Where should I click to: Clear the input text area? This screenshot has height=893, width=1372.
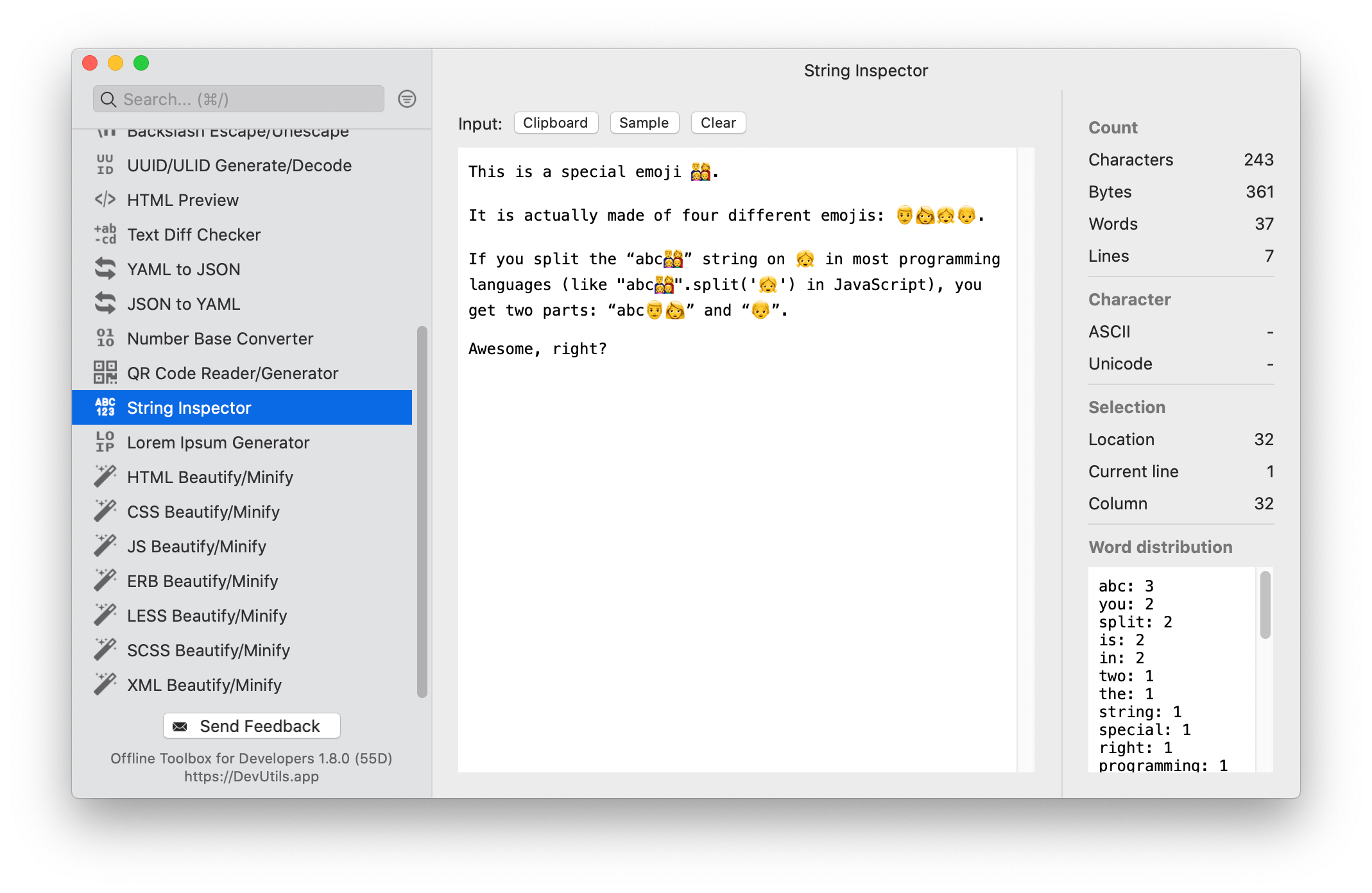717,123
